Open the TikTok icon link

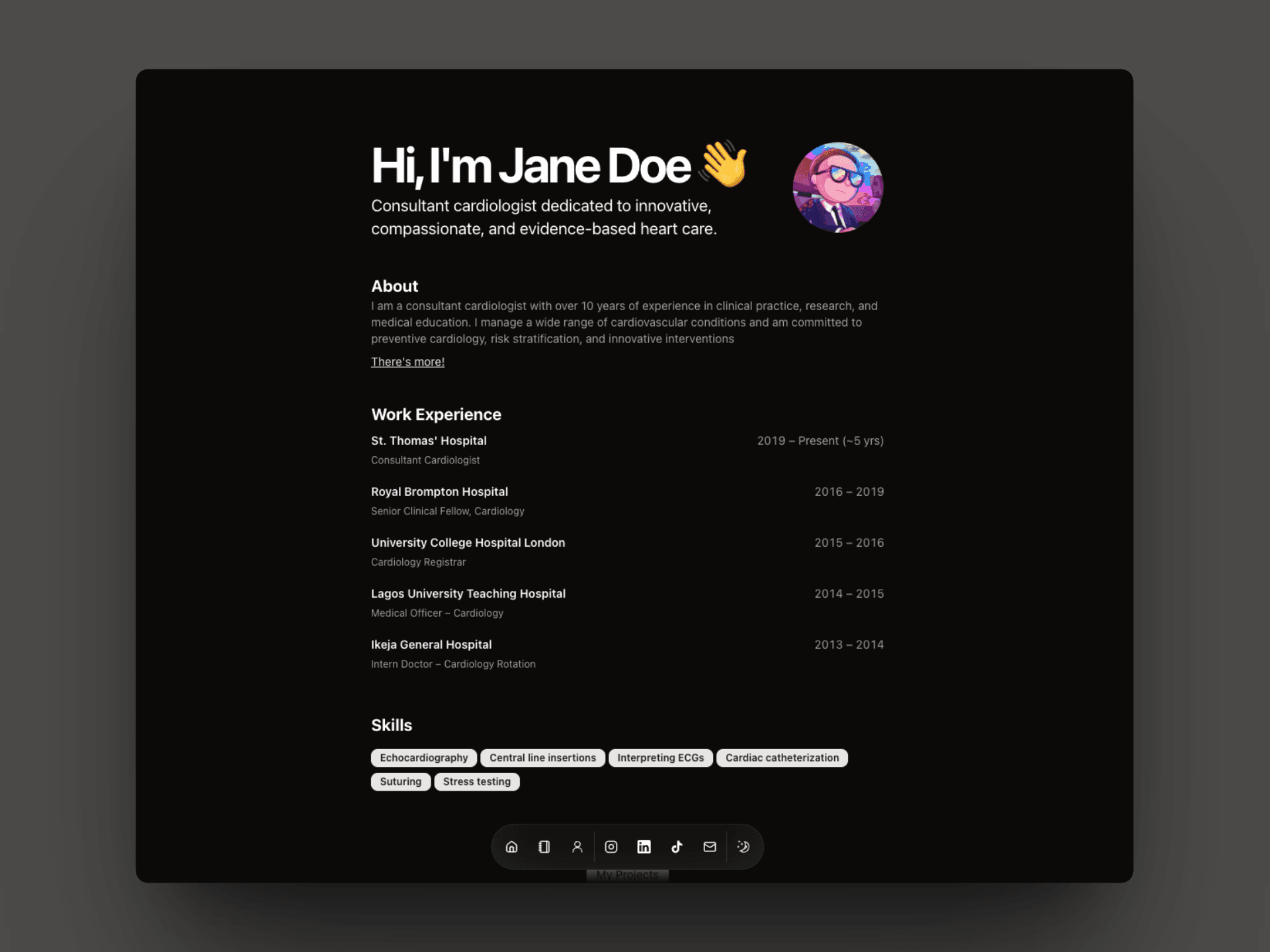point(677,847)
